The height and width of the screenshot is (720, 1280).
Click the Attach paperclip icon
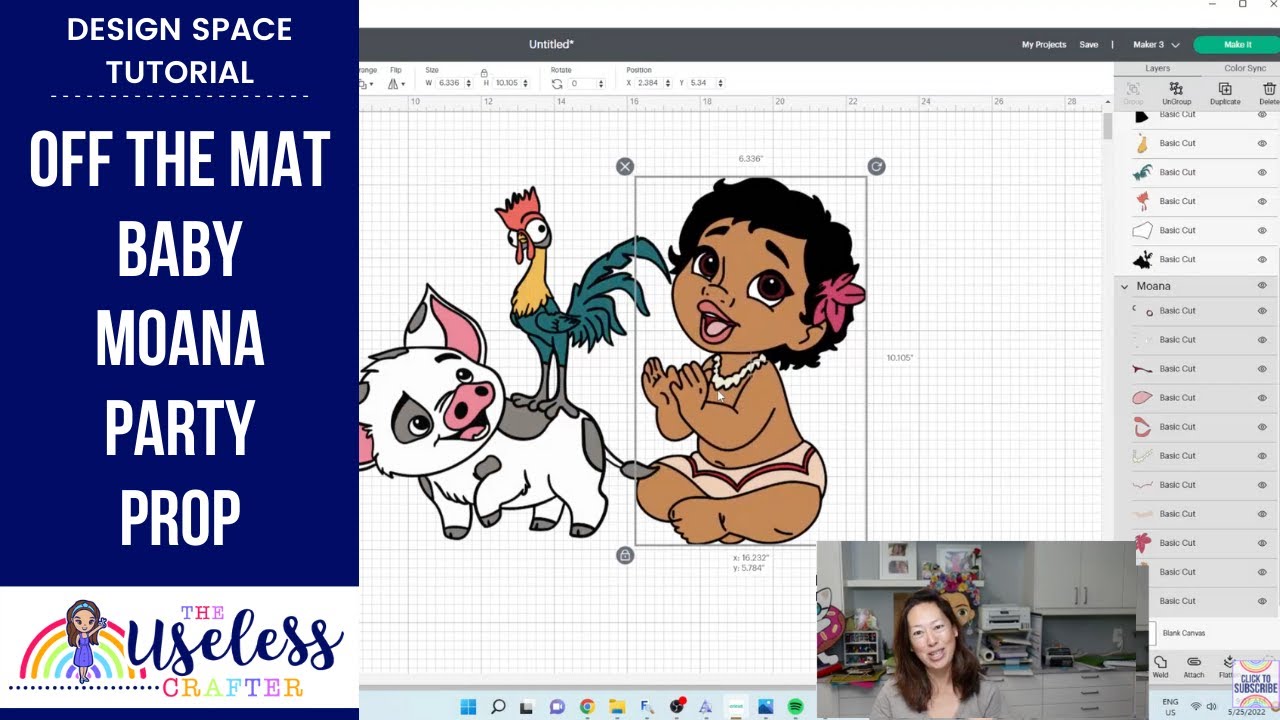1193,662
